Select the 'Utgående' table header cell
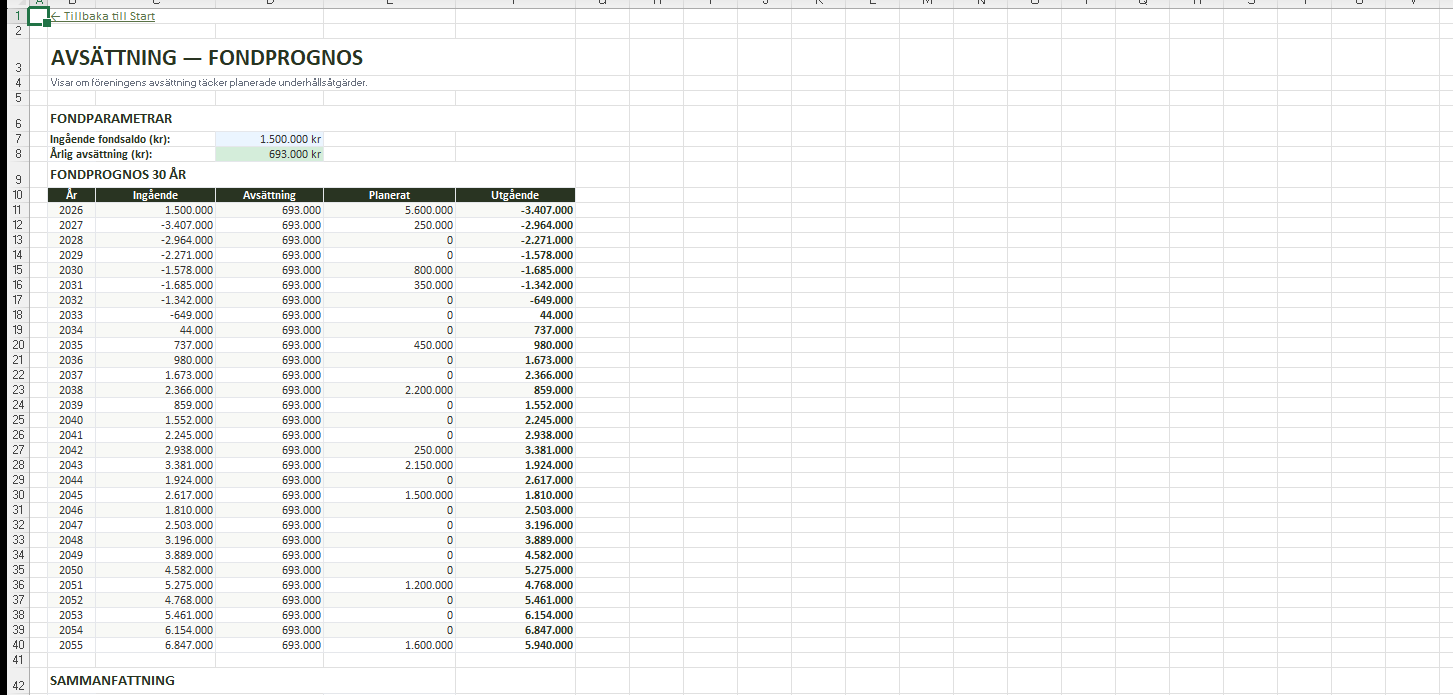The image size is (1453, 695). [x=515, y=195]
